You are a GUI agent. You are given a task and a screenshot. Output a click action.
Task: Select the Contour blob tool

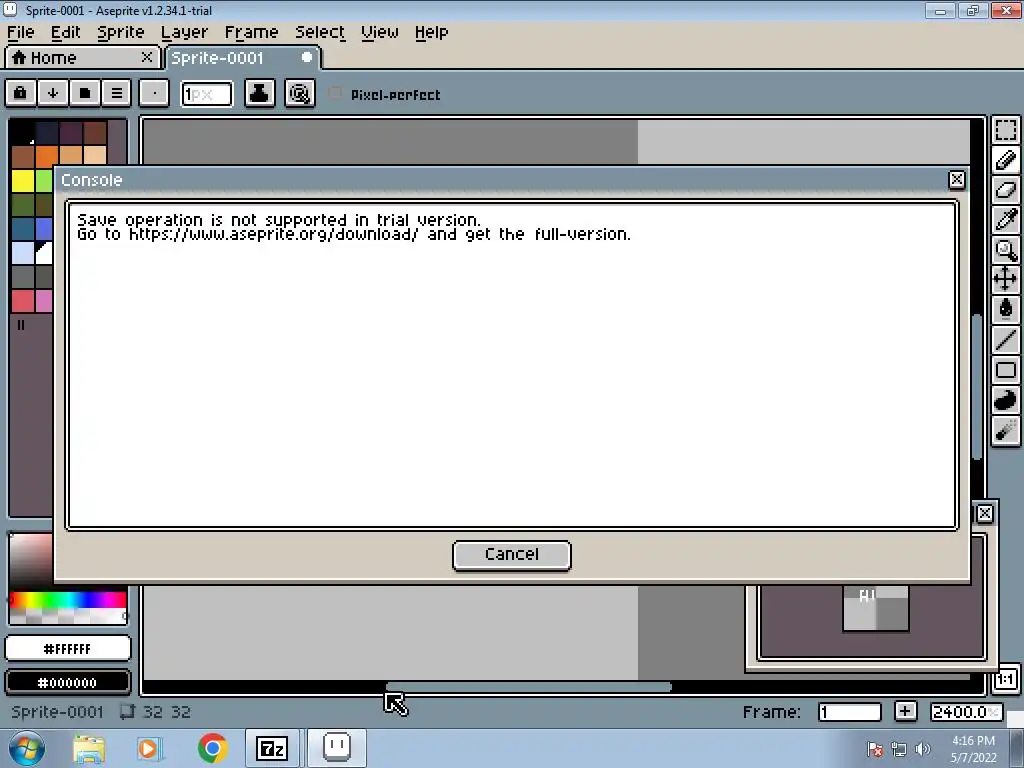[x=1006, y=400]
